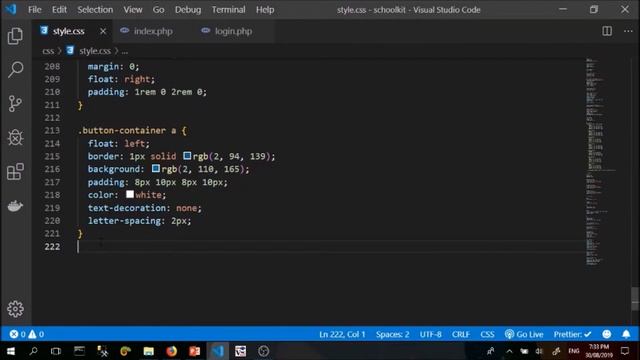This screenshot has width=640, height=360.
Task: Open the Explorer view in activity bar
Action: [x=15, y=36]
